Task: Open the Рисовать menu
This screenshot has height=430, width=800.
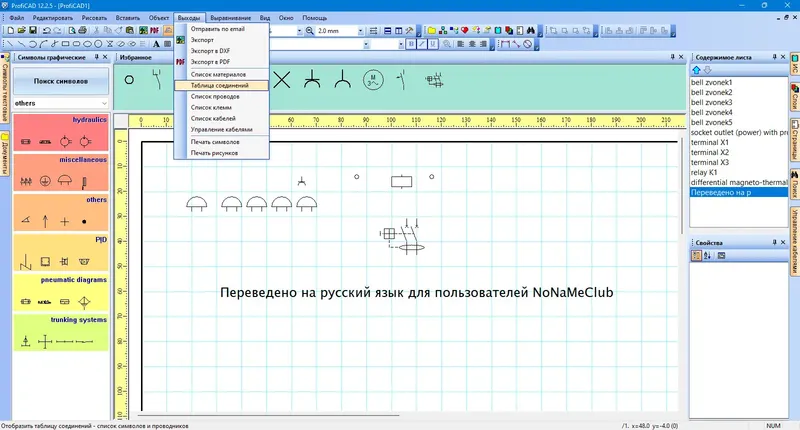Action: 94,18
